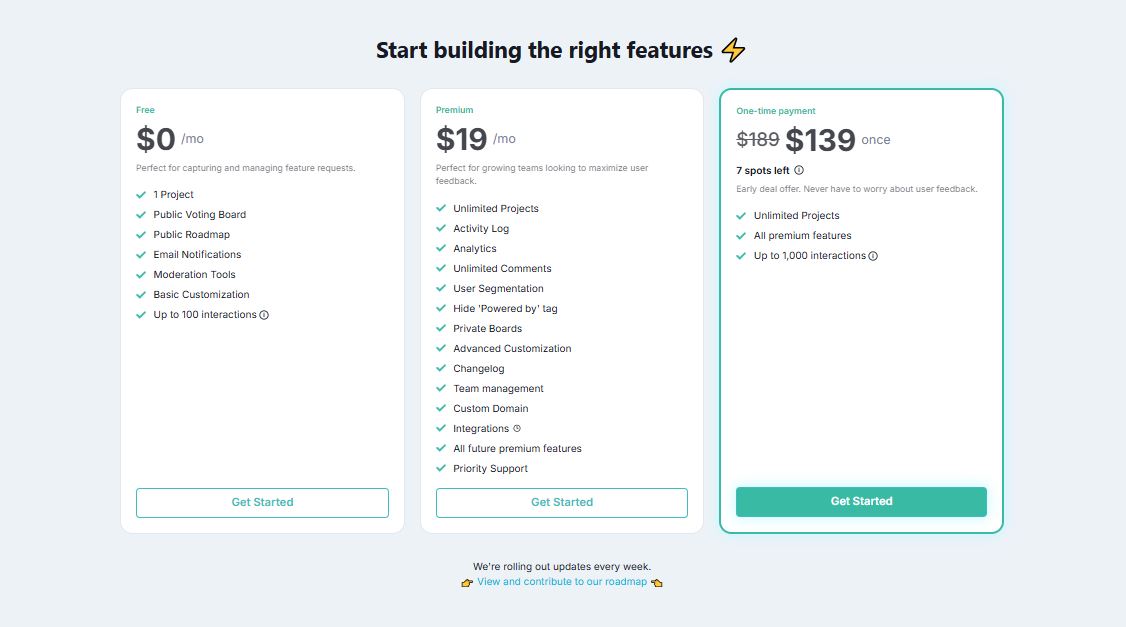Click the info icon beside '7 spots left'

[800, 170]
